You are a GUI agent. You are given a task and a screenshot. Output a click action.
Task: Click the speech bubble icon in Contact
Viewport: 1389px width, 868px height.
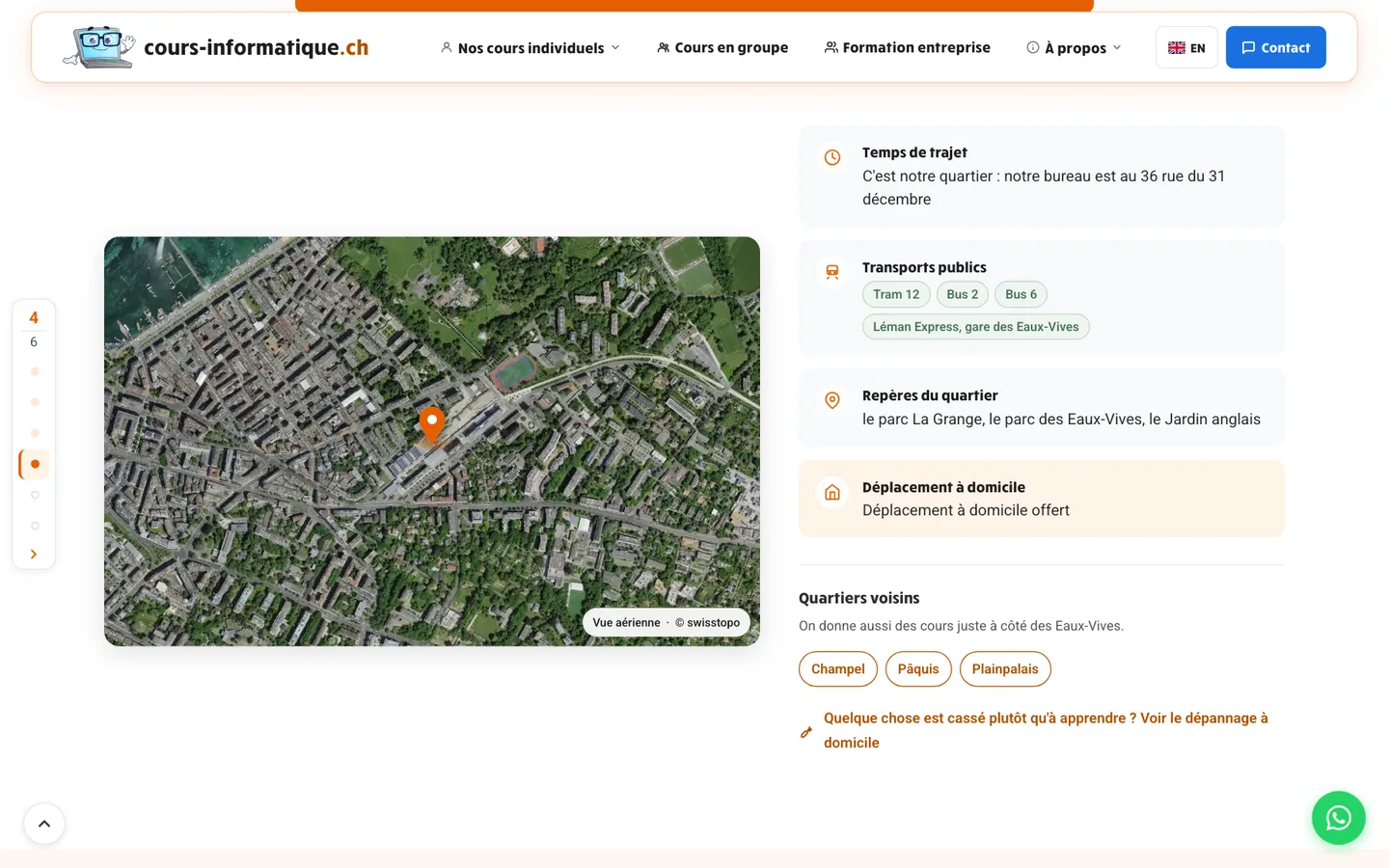(x=1248, y=47)
